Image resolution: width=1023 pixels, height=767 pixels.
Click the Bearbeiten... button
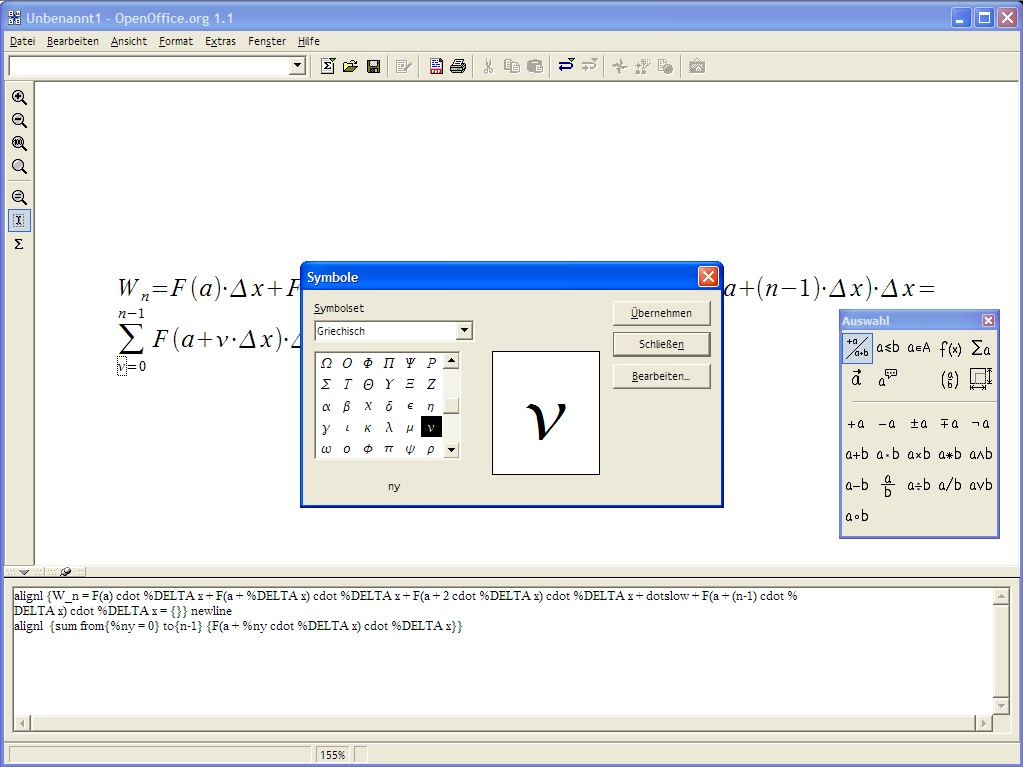661,377
